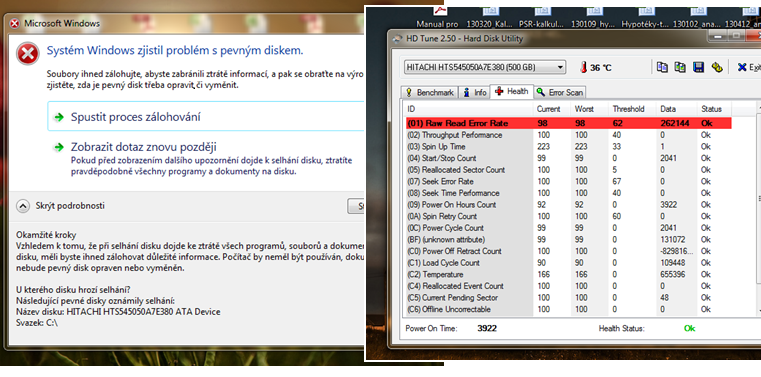Copy screenshot to clipboard icon

click(x=680, y=67)
